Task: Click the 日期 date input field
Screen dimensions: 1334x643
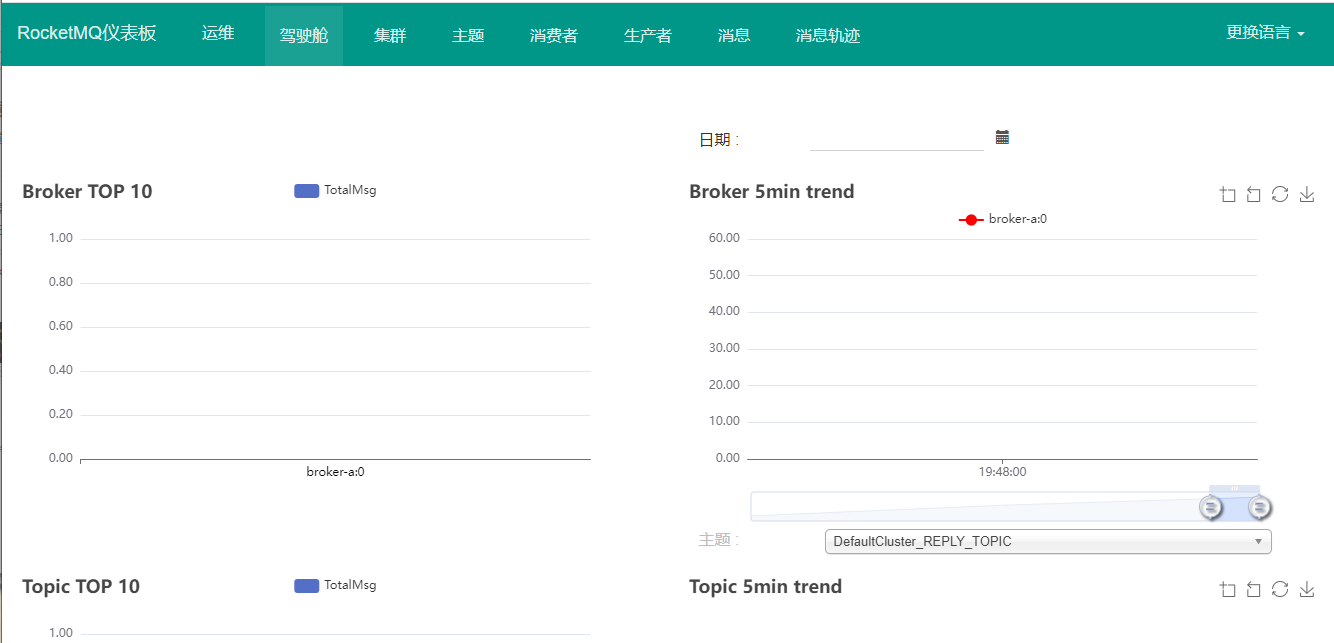Action: click(897, 139)
